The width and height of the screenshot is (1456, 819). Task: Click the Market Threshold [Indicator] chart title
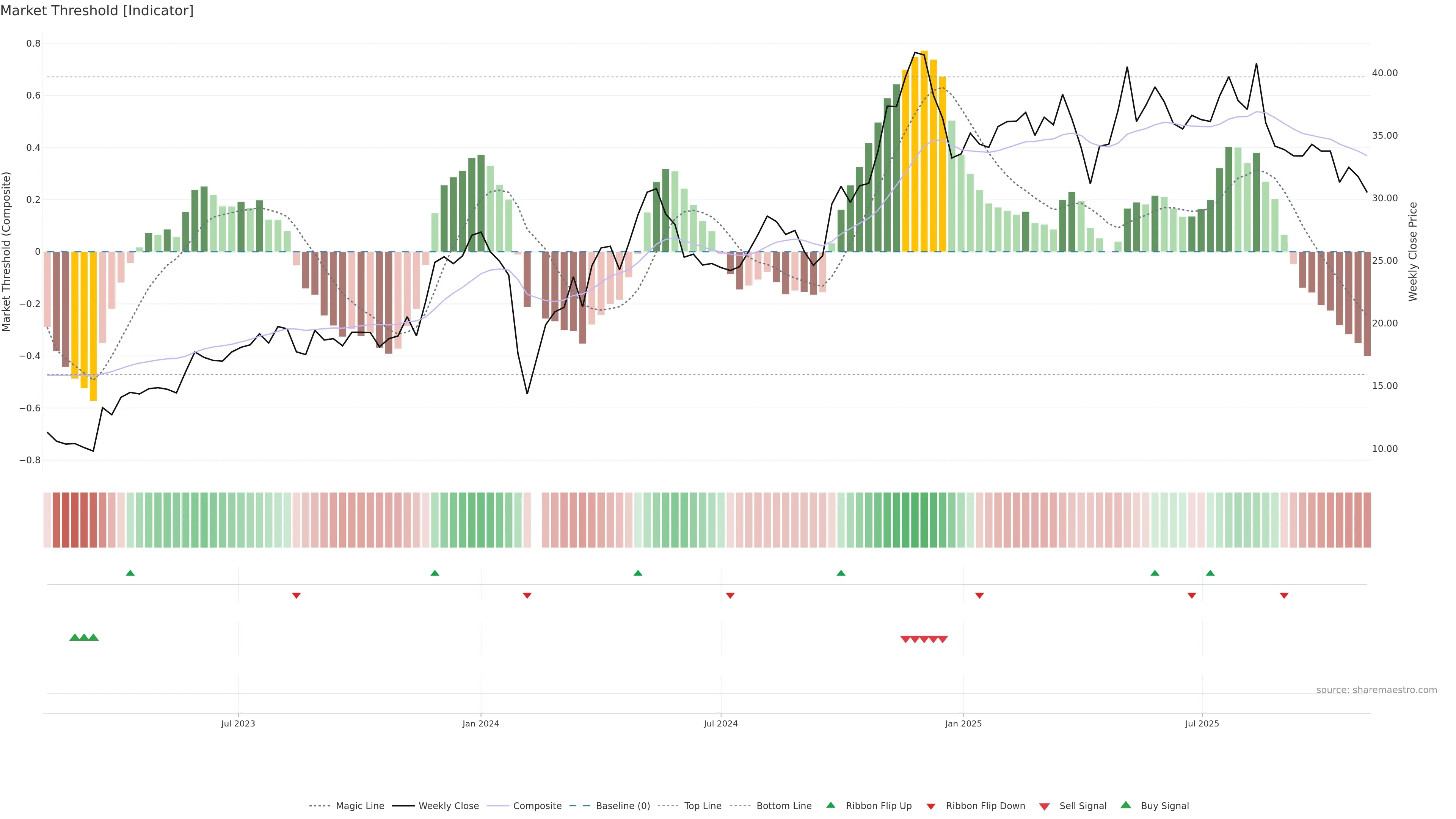(x=97, y=11)
